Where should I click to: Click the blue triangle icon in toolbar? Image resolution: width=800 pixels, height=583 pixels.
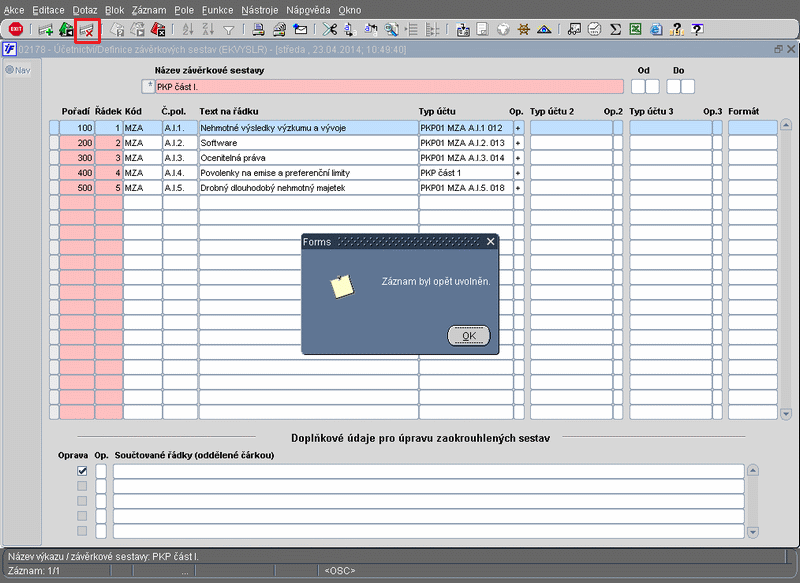point(544,30)
